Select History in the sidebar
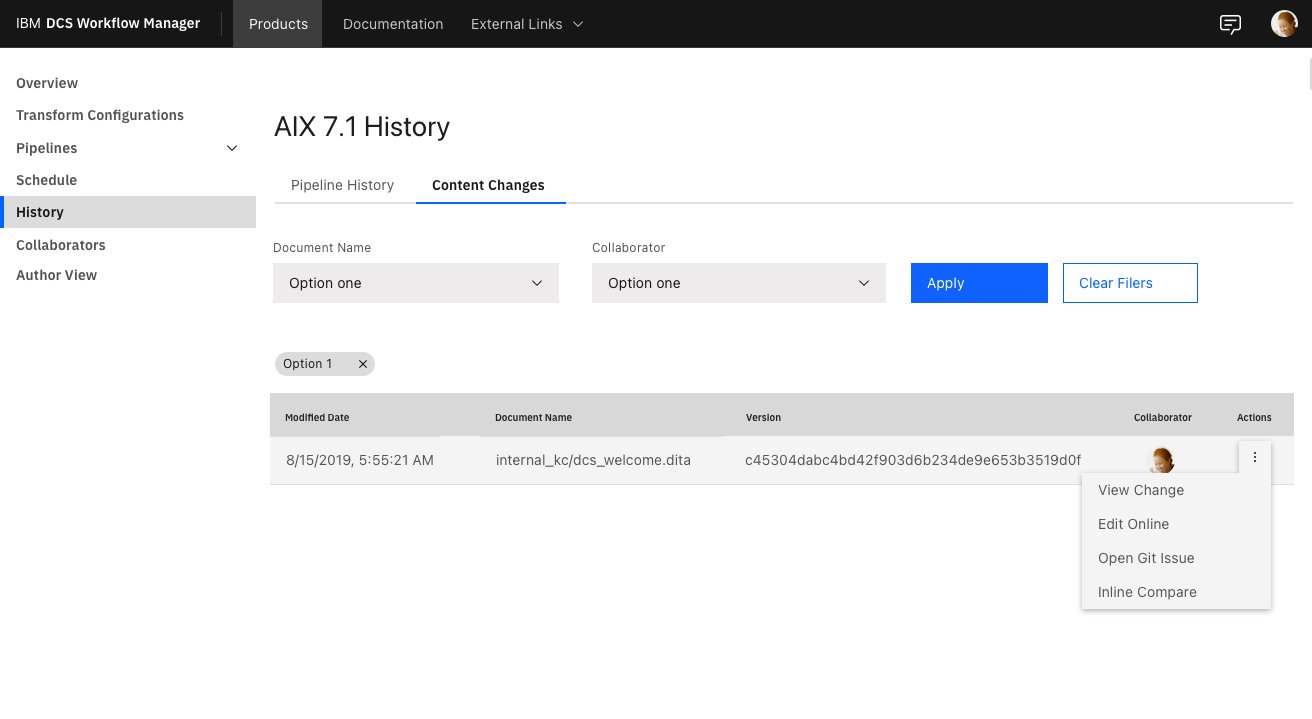Screen dimensions: 1312x719 point(128,212)
